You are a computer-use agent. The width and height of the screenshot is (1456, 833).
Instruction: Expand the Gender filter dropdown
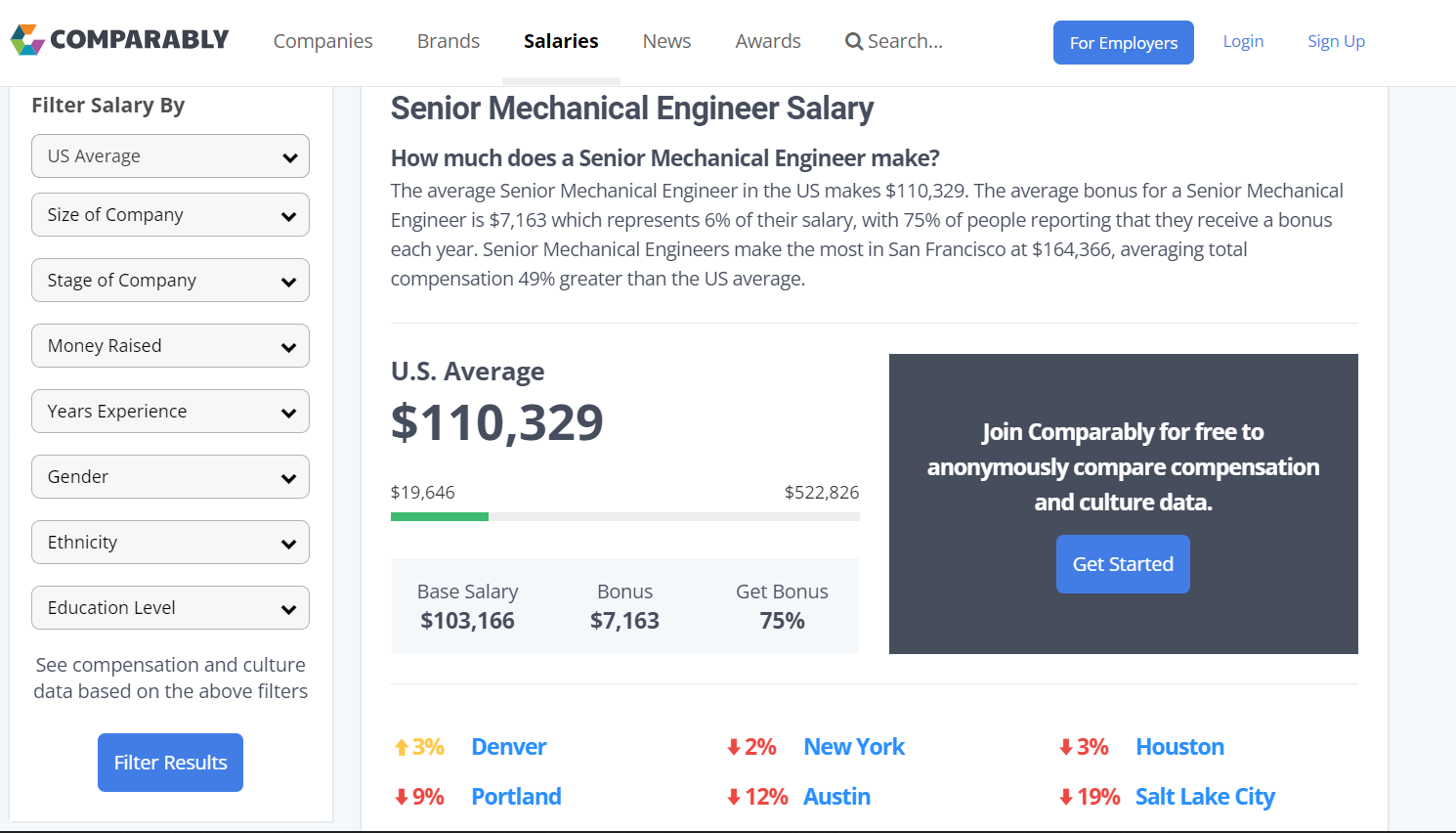coord(170,477)
